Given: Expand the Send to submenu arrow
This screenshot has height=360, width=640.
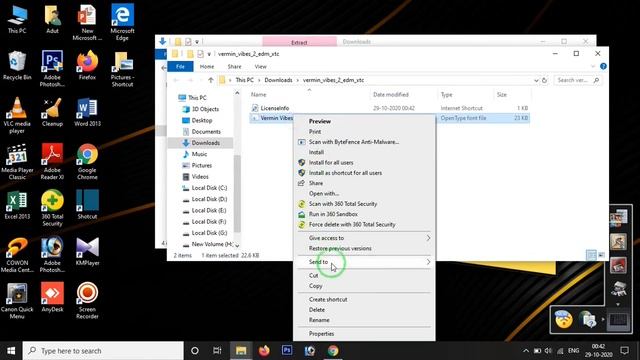Looking at the screenshot, I should [428, 262].
